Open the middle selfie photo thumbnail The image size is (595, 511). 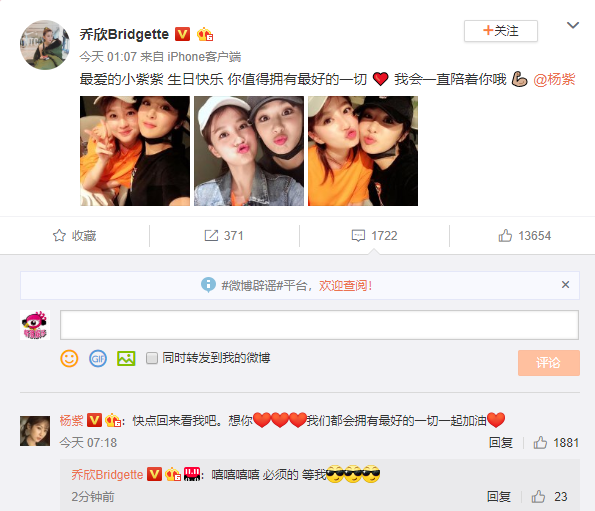(x=249, y=151)
